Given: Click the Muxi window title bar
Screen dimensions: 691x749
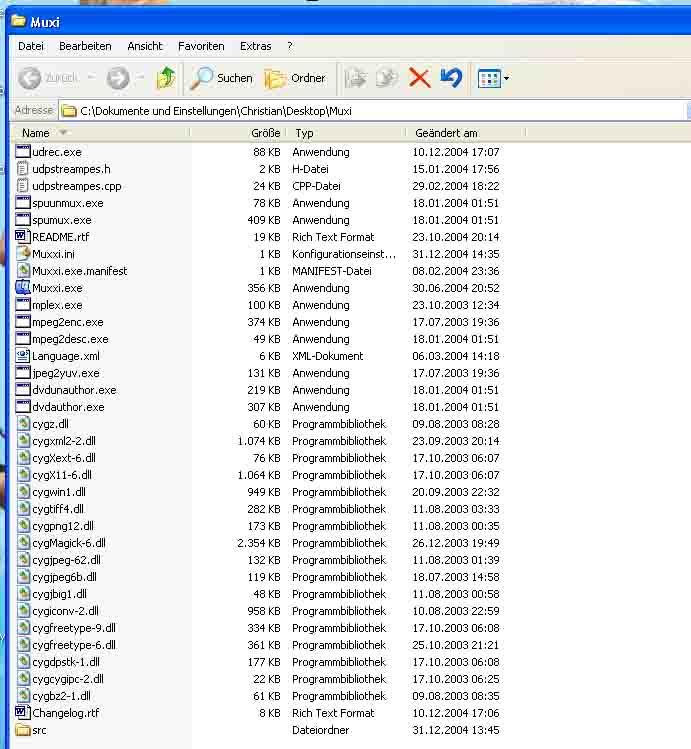Looking at the screenshot, I should (349, 22).
